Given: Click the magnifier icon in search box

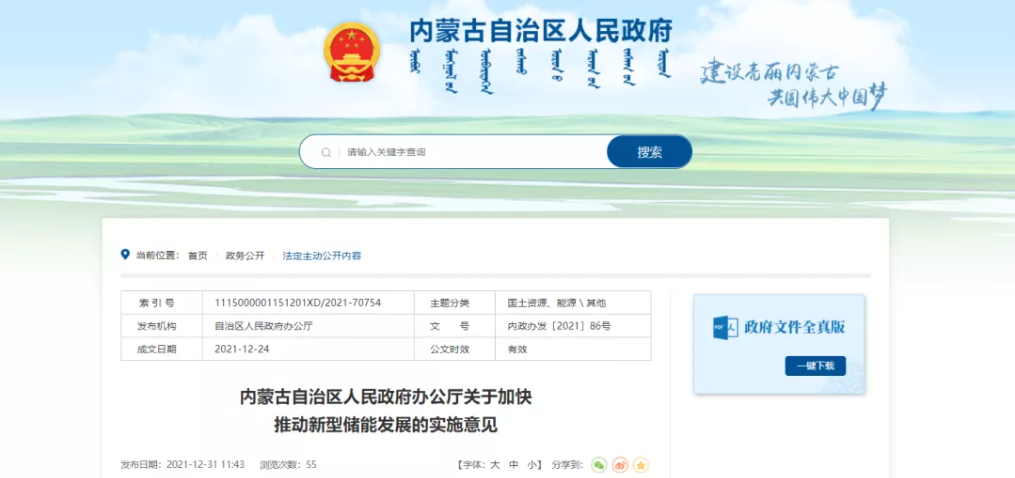Looking at the screenshot, I should (x=326, y=152).
